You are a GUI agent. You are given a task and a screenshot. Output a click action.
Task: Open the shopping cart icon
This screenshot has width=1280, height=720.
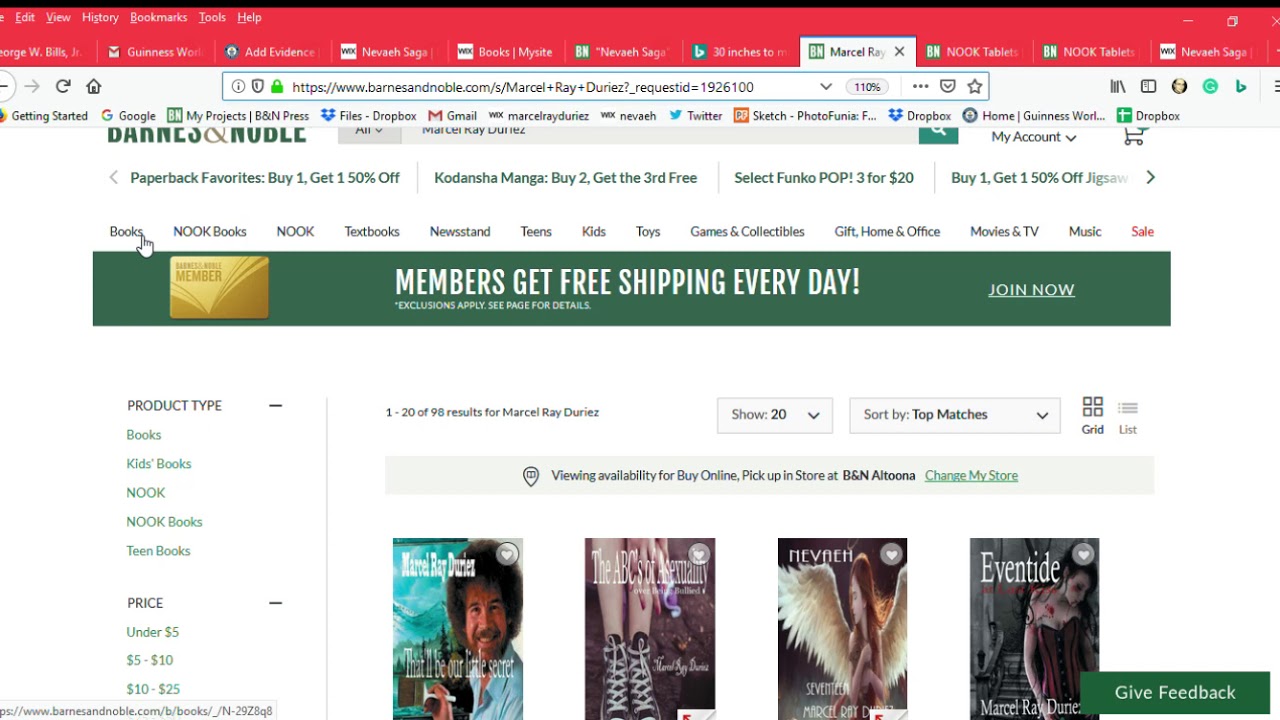pos(1133,137)
